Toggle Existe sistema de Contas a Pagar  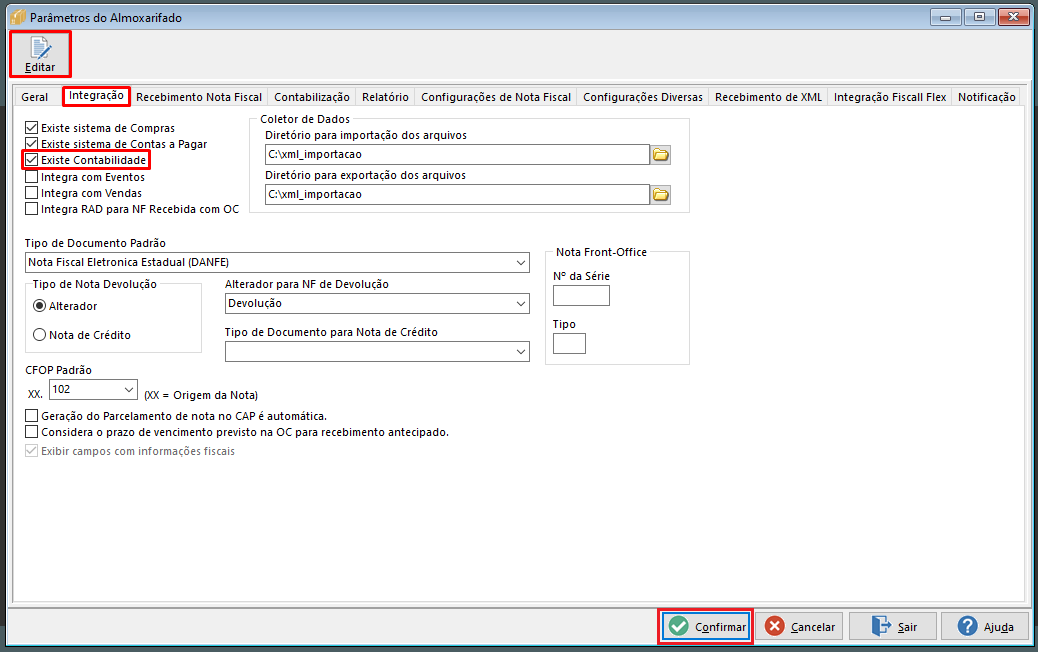click(31, 144)
